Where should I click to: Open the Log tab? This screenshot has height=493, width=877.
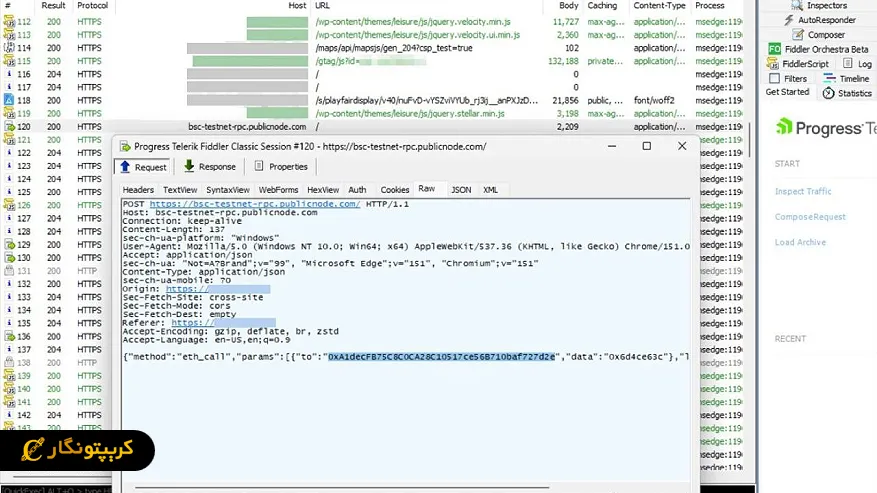click(x=857, y=64)
